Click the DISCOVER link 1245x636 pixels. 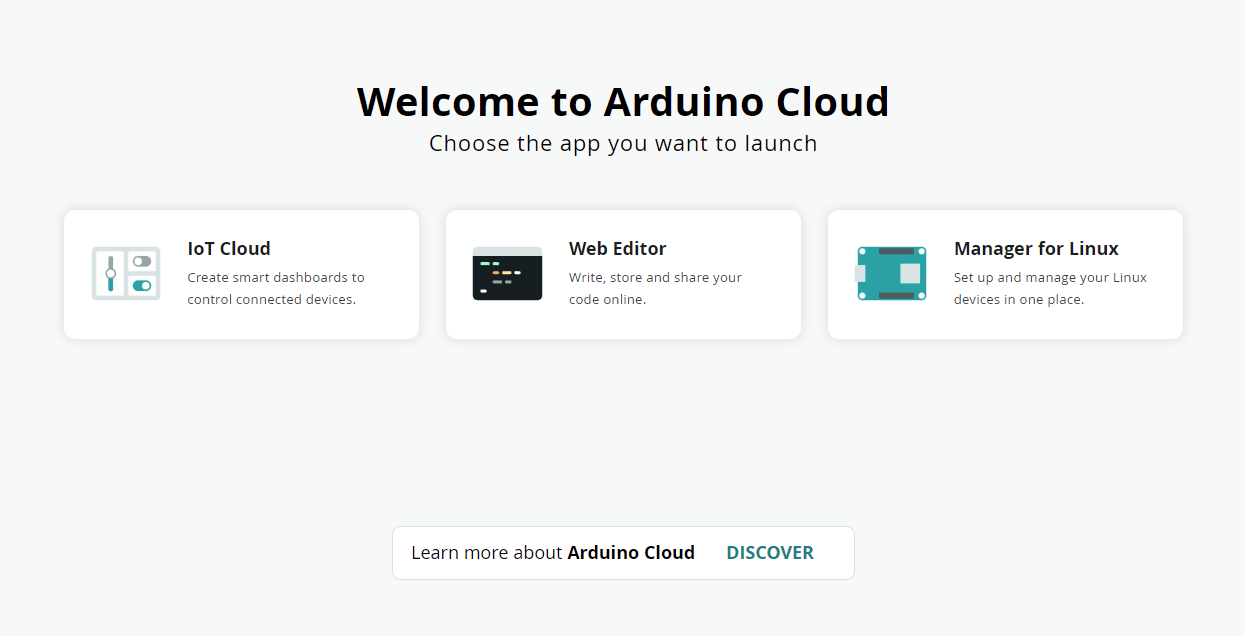click(x=770, y=553)
